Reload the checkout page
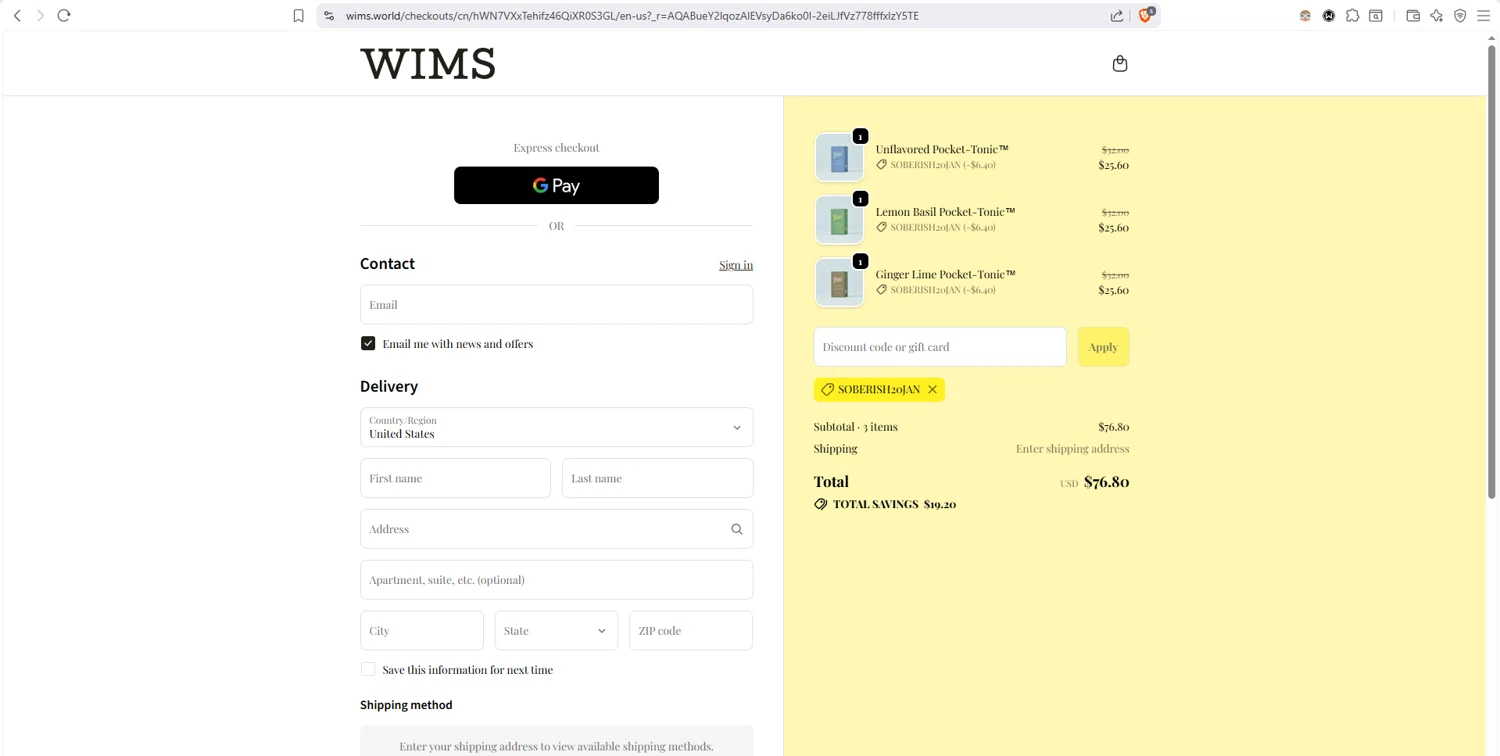The height and width of the screenshot is (756, 1500). point(64,15)
